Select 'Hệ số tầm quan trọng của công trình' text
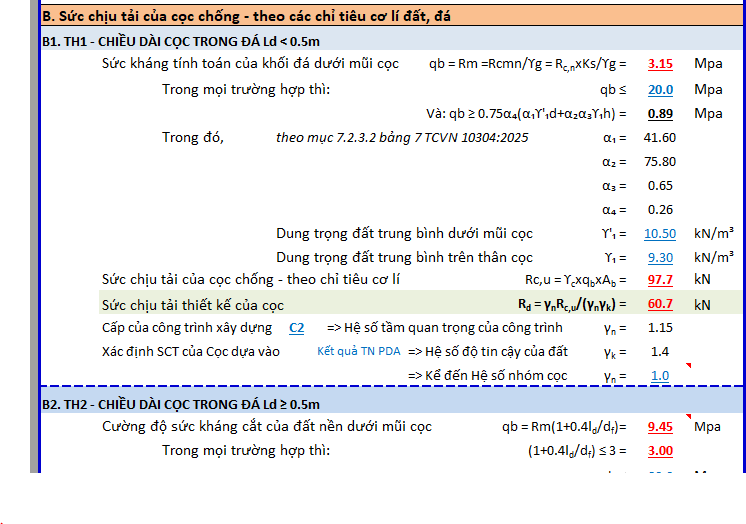746x524 pixels. pyautogui.click(x=453, y=328)
